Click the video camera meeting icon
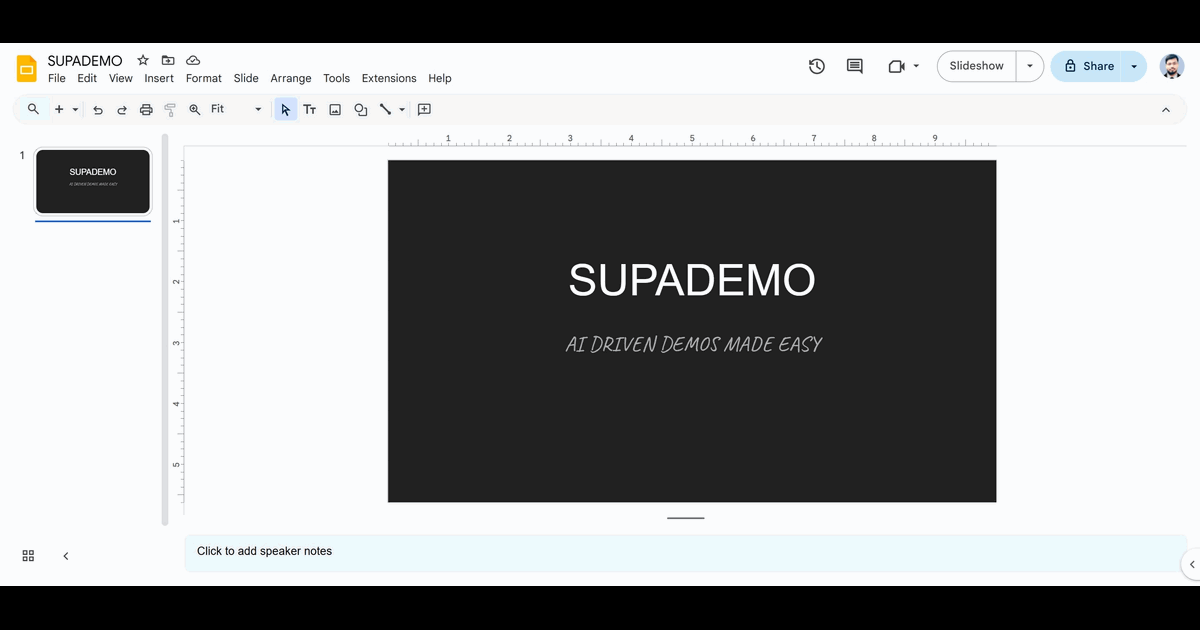The image size is (1200, 630). click(x=896, y=66)
